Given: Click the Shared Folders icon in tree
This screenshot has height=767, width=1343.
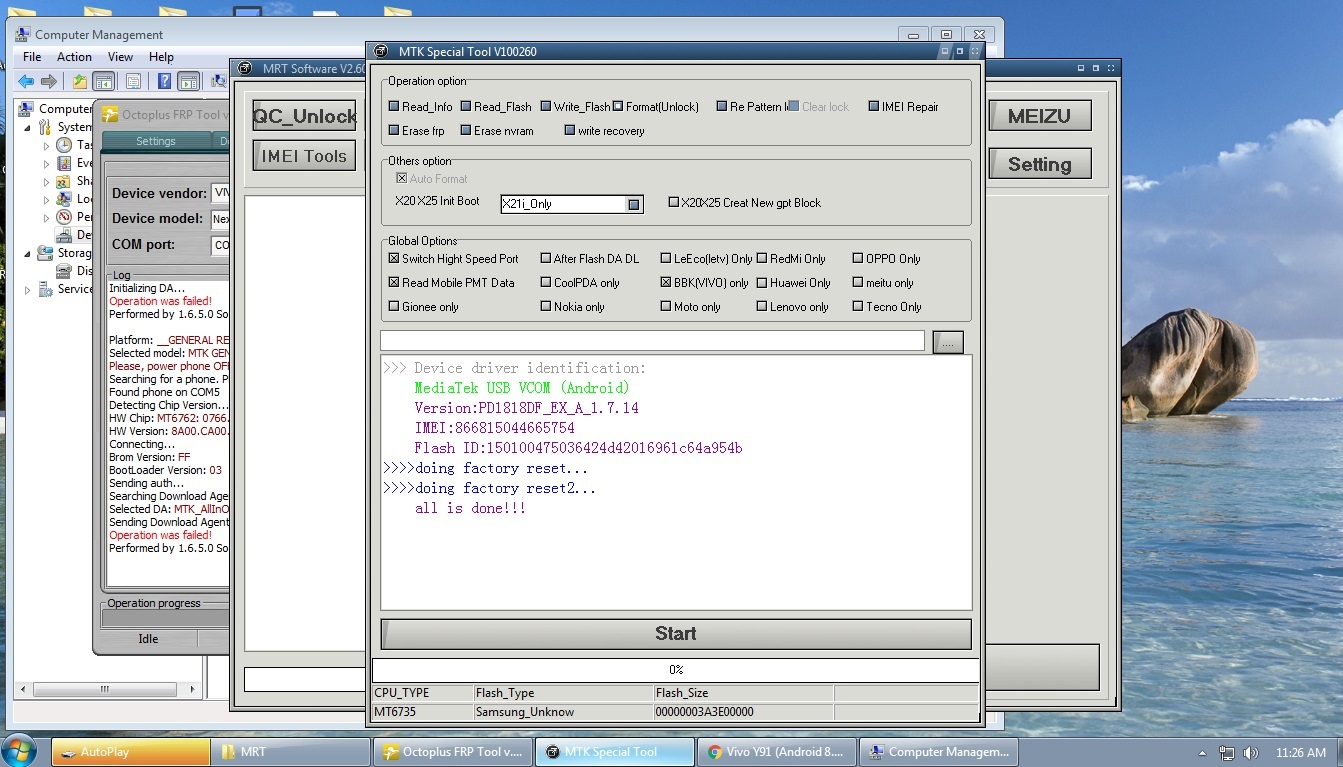Looking at the screenshot, I should point(64,181).
